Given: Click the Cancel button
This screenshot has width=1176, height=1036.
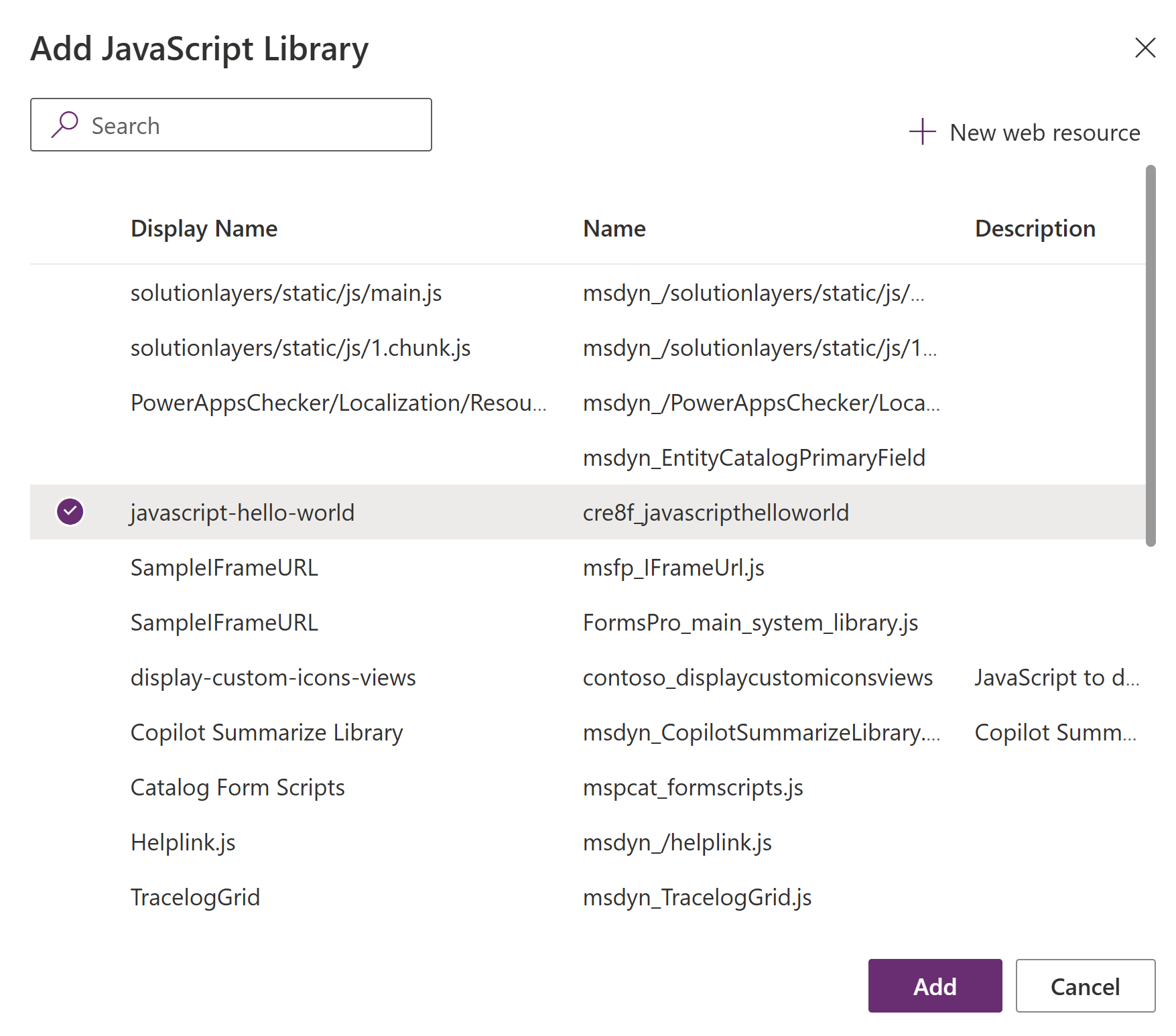Looking at the screenshot, I should click(1085, 986).
